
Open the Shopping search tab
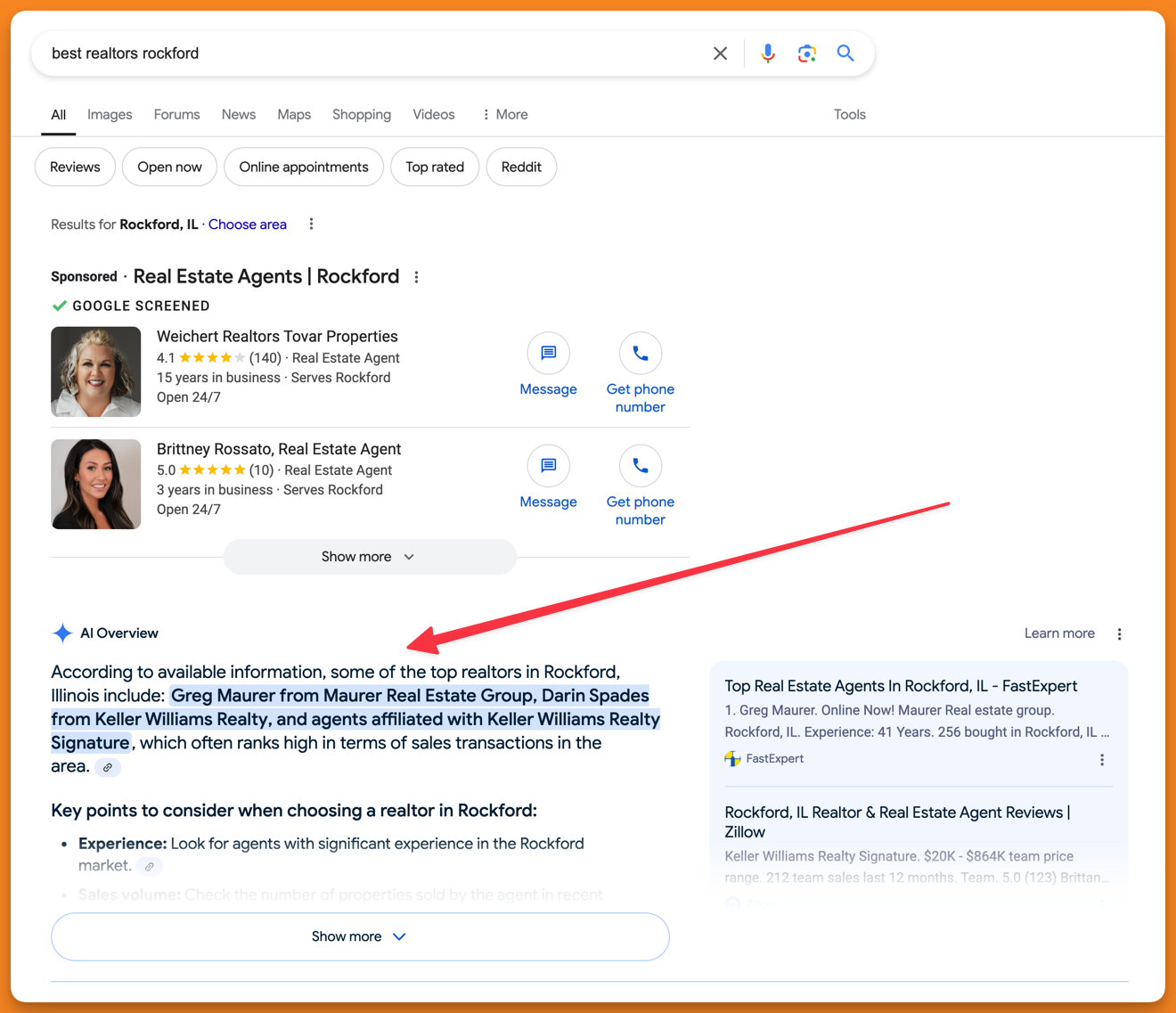(x=362, y=114)
